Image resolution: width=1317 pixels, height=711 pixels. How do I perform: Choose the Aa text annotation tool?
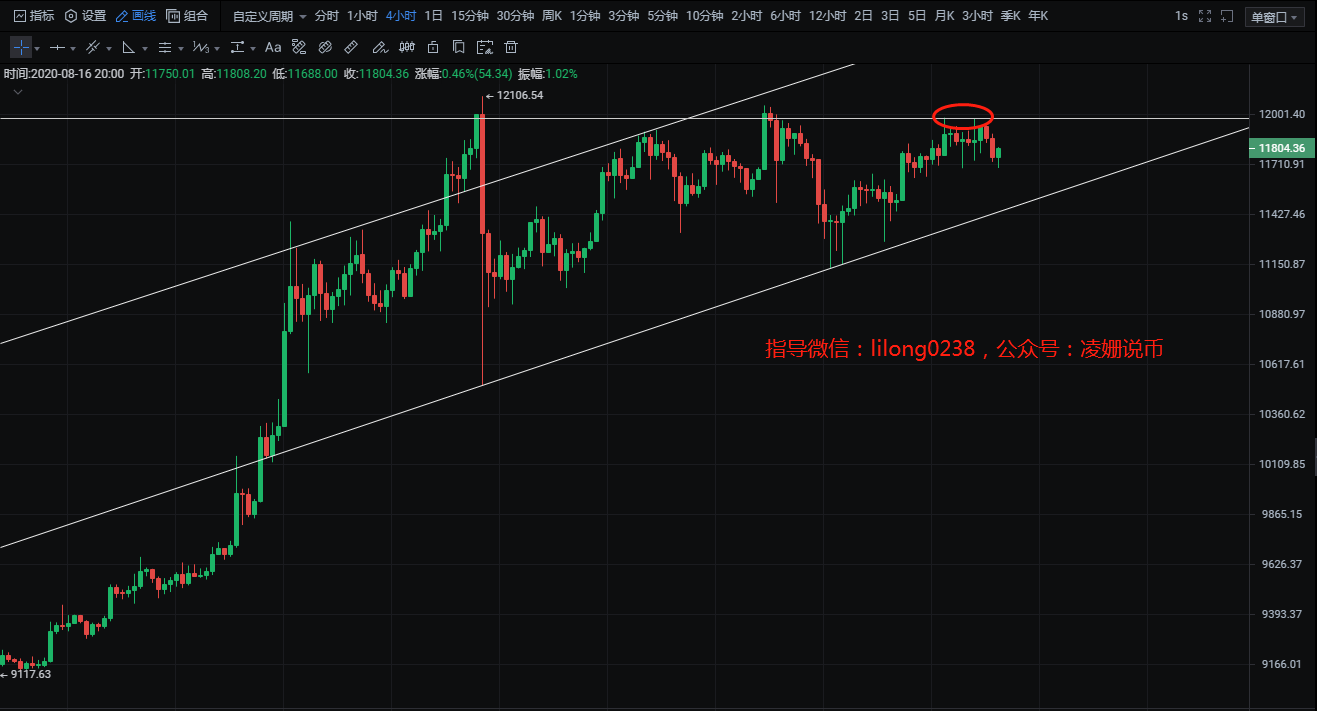click(x=273, y=47)
